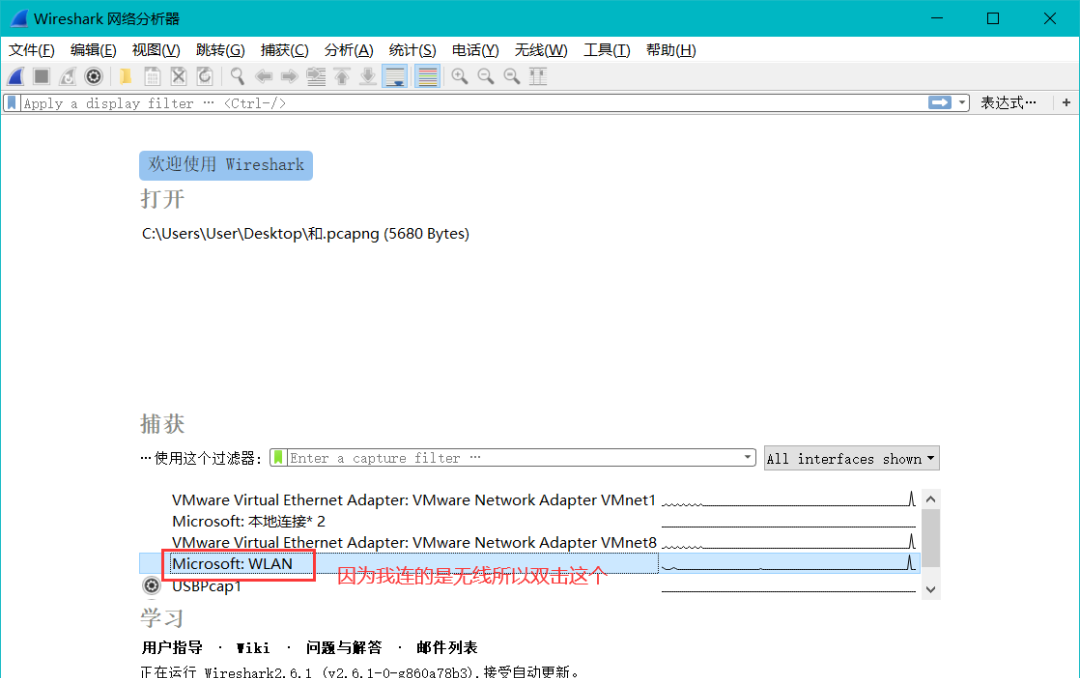Click the capture filter bookmark icon

click(x=278, y=458)
